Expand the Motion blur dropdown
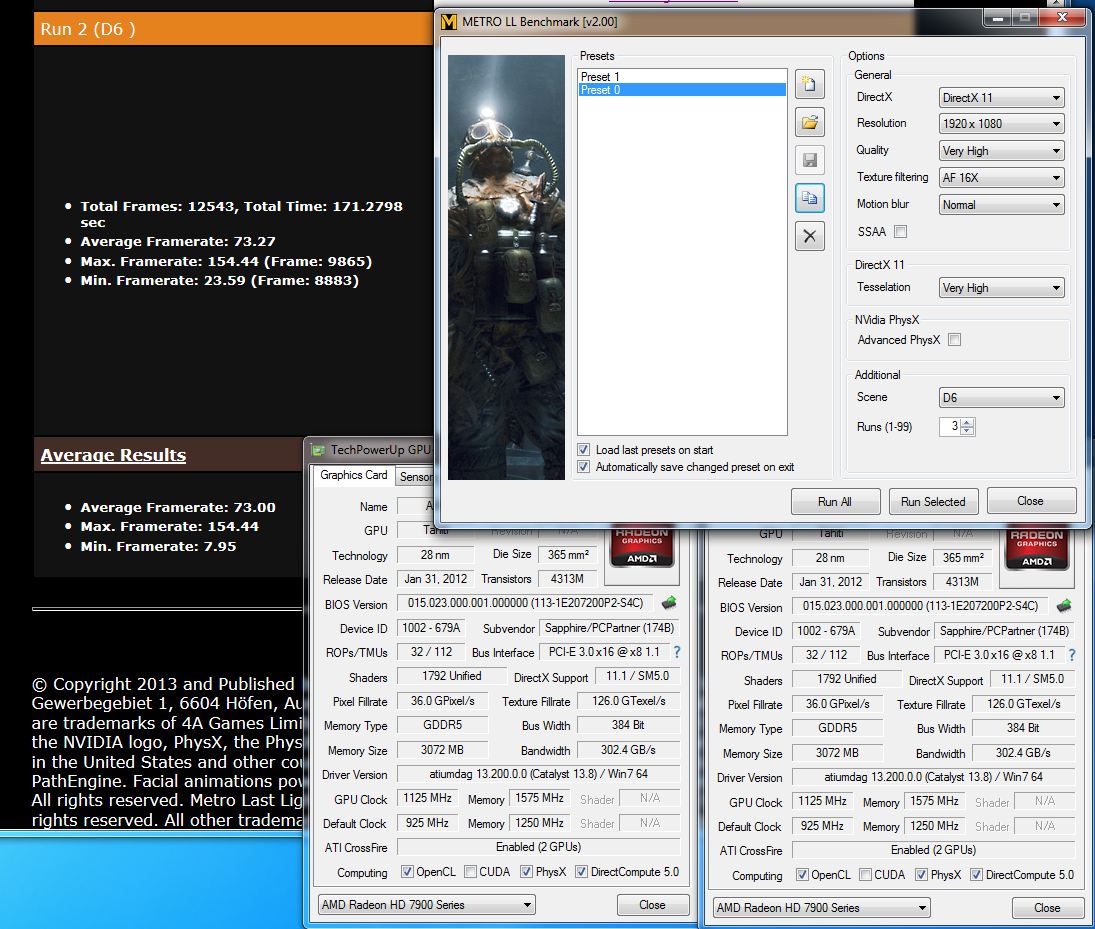 (x=1001, y=205)
